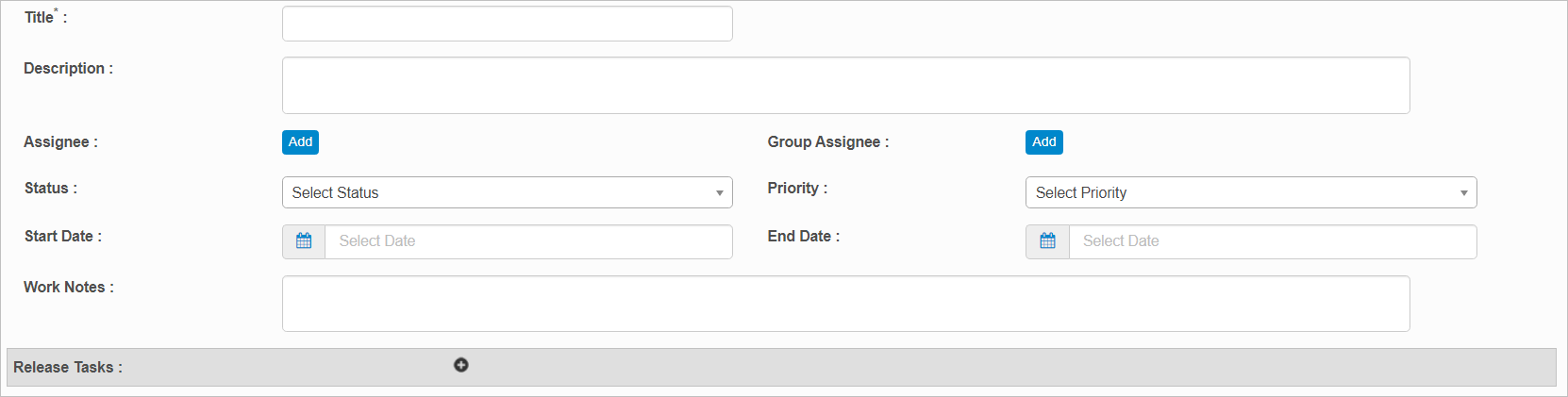
Task: Click the Release Tasks section label
Action: [x=68, y=368]
